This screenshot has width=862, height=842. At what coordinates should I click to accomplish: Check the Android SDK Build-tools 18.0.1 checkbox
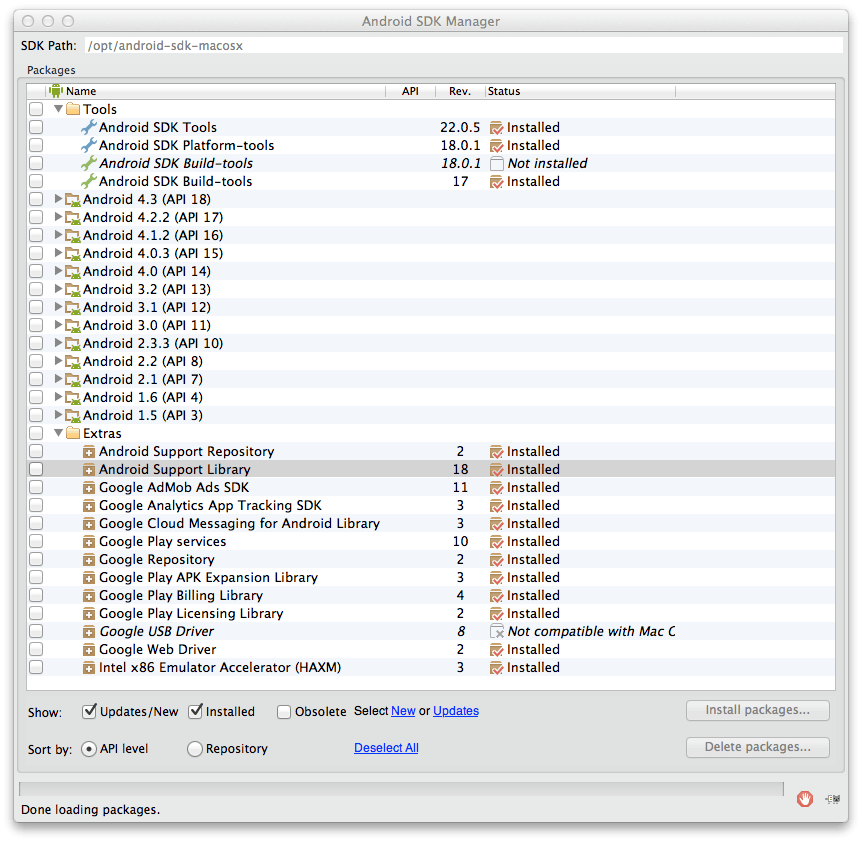[36, 163]
